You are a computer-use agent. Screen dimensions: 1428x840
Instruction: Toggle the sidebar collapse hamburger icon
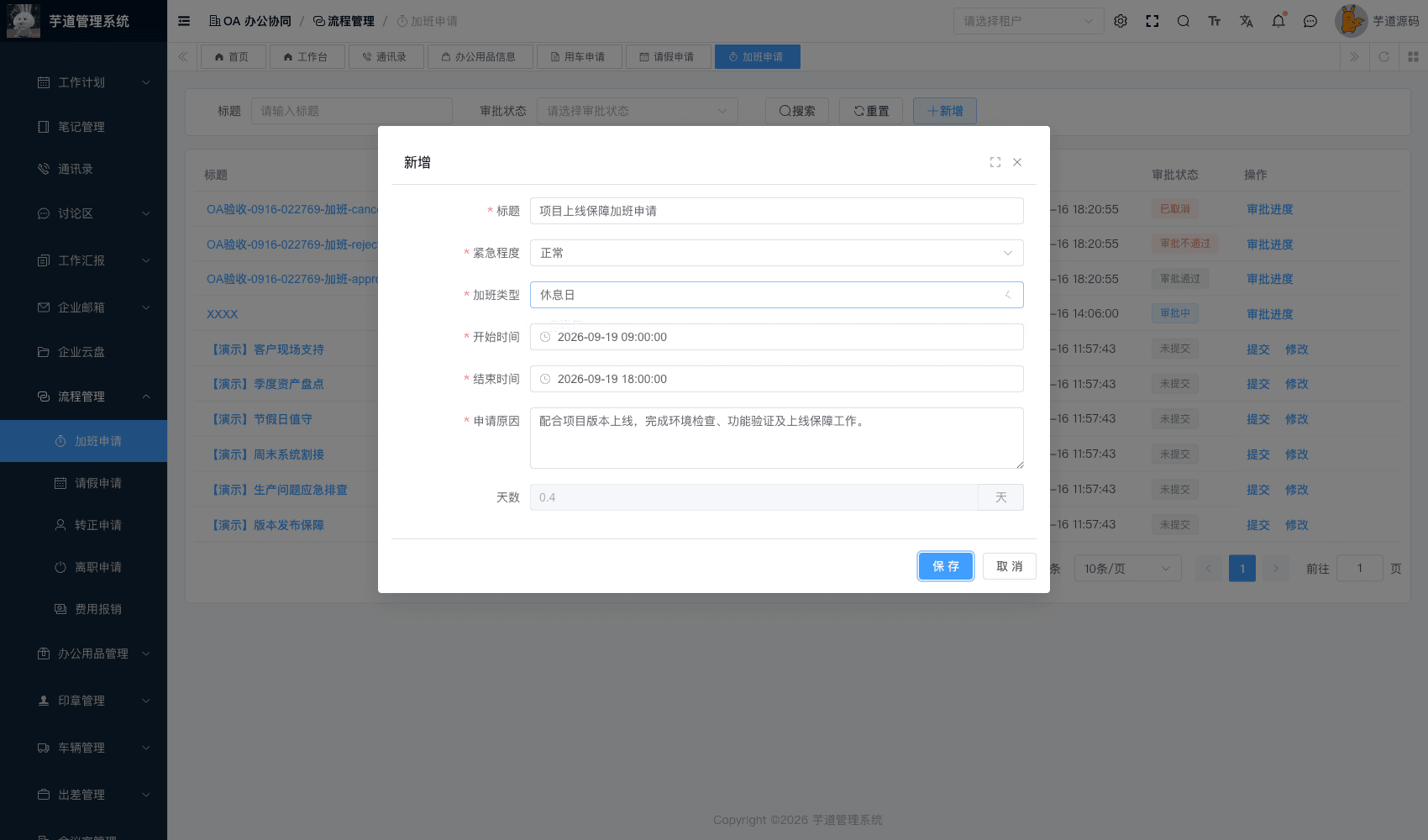click(184, 21)
